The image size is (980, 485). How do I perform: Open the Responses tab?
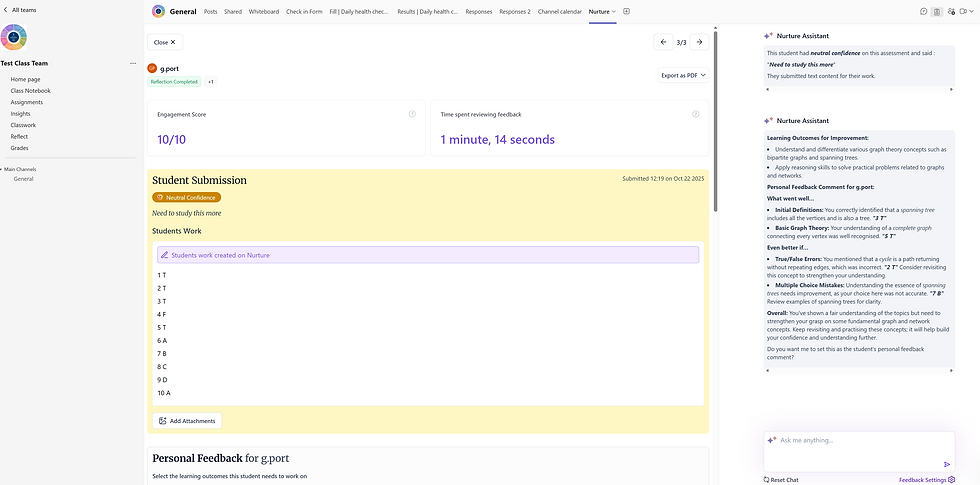point(479,11)
